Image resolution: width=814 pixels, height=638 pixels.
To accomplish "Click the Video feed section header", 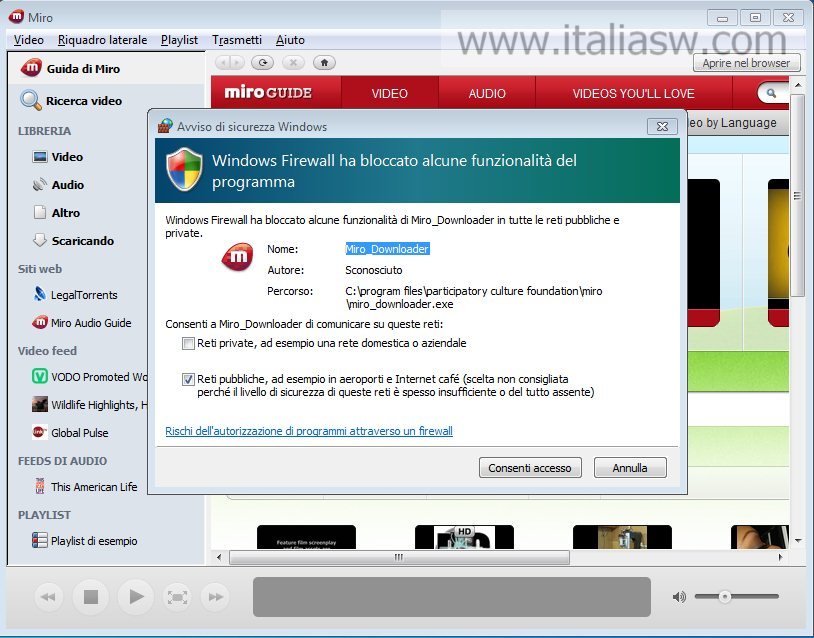I will [47, 351].
